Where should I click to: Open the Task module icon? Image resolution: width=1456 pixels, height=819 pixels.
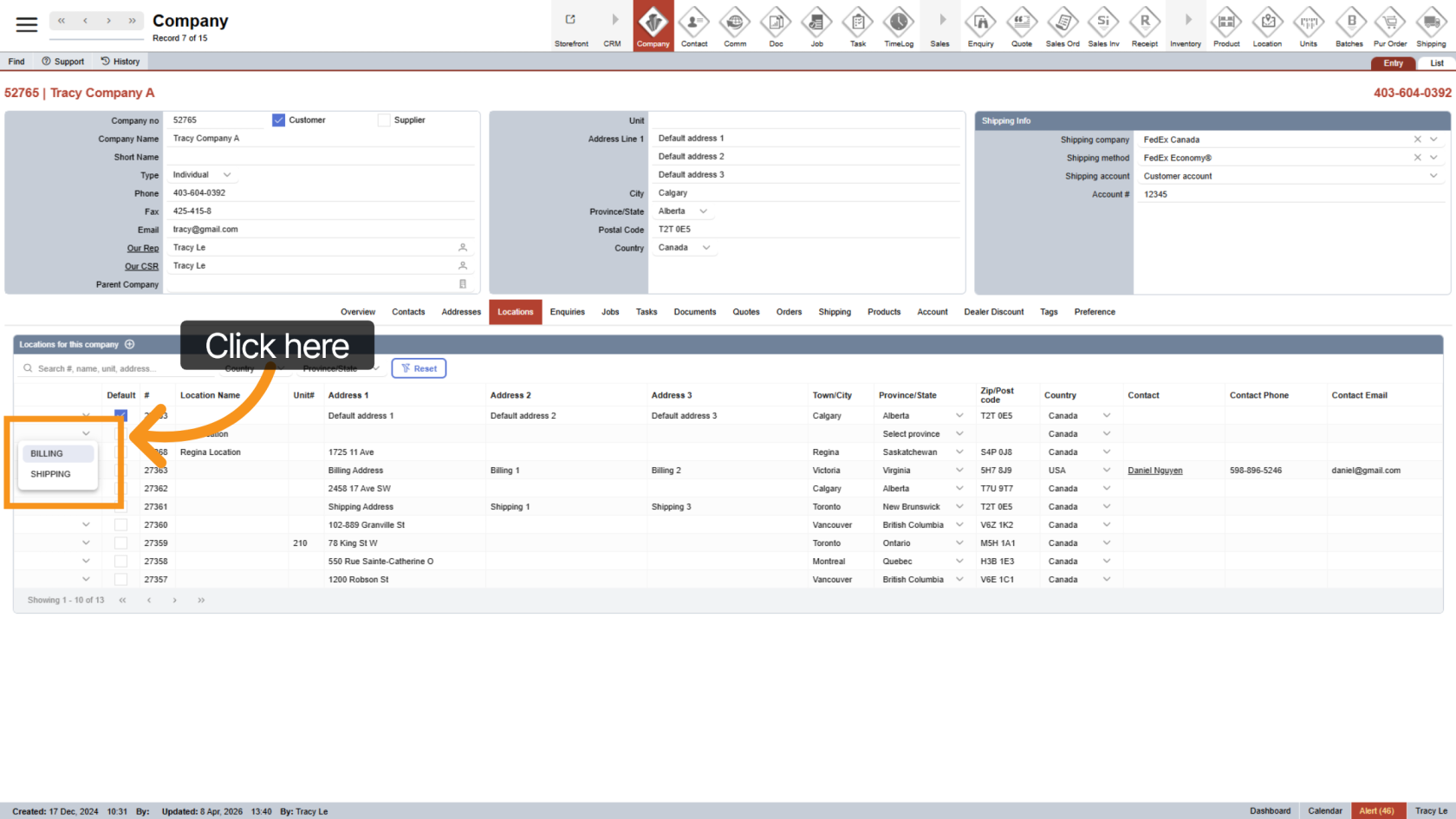(858, 26)
